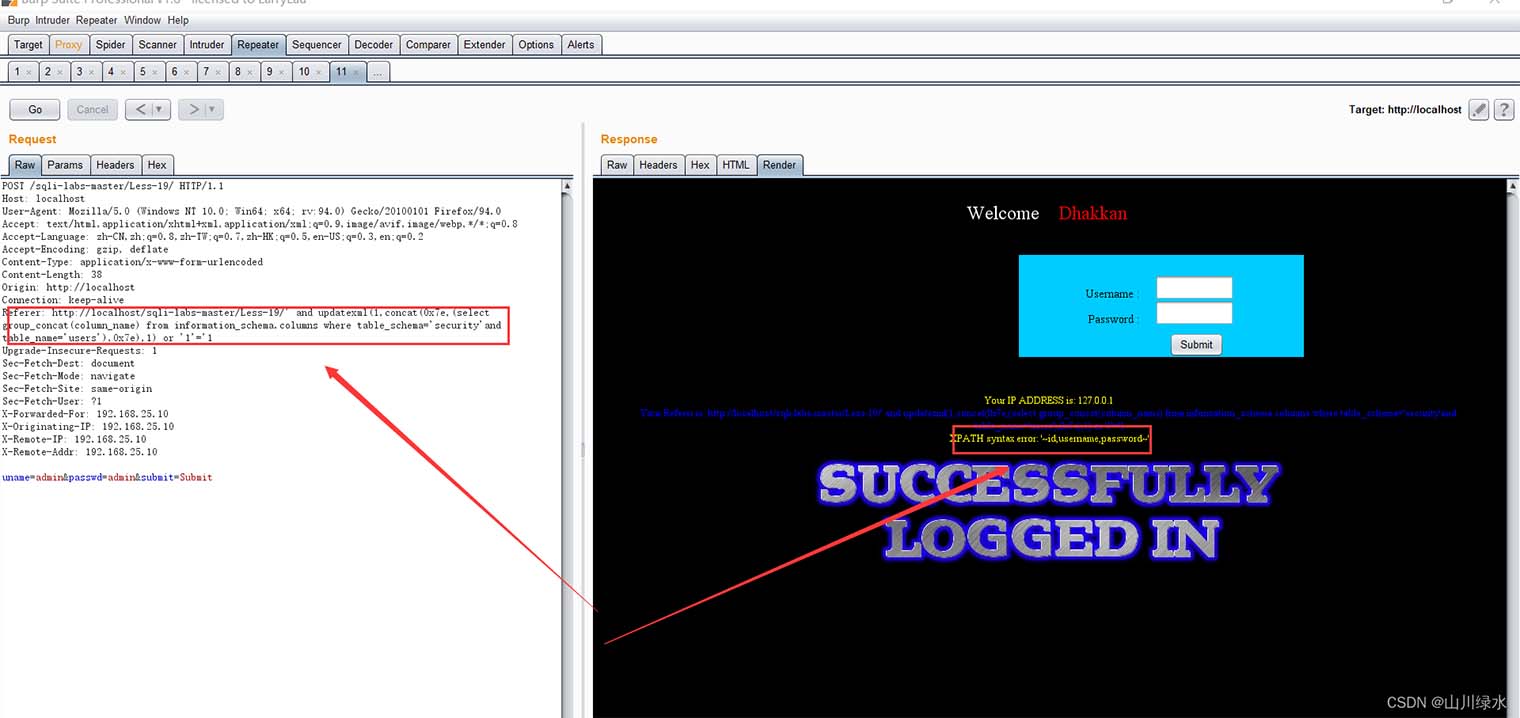
Task: Switch to the Scanner tool tab
Action: click(x=158, y=44)
